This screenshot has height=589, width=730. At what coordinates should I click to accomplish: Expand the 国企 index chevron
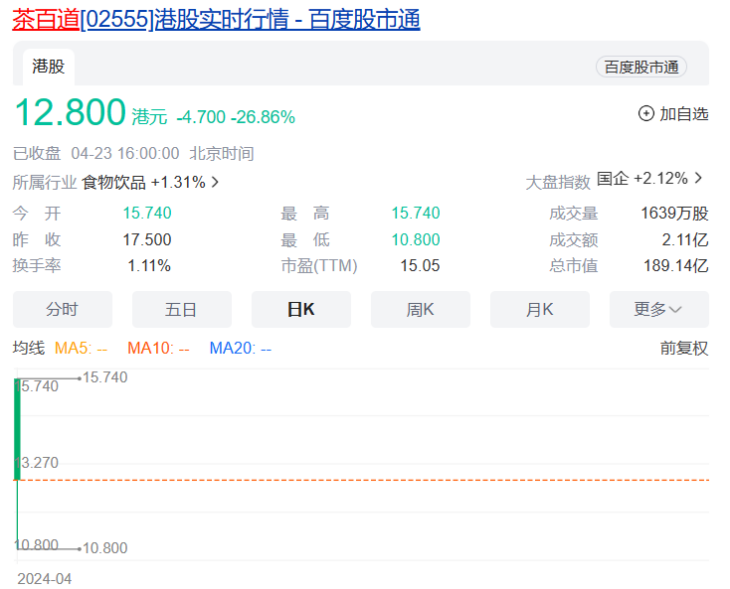point(698,178)
